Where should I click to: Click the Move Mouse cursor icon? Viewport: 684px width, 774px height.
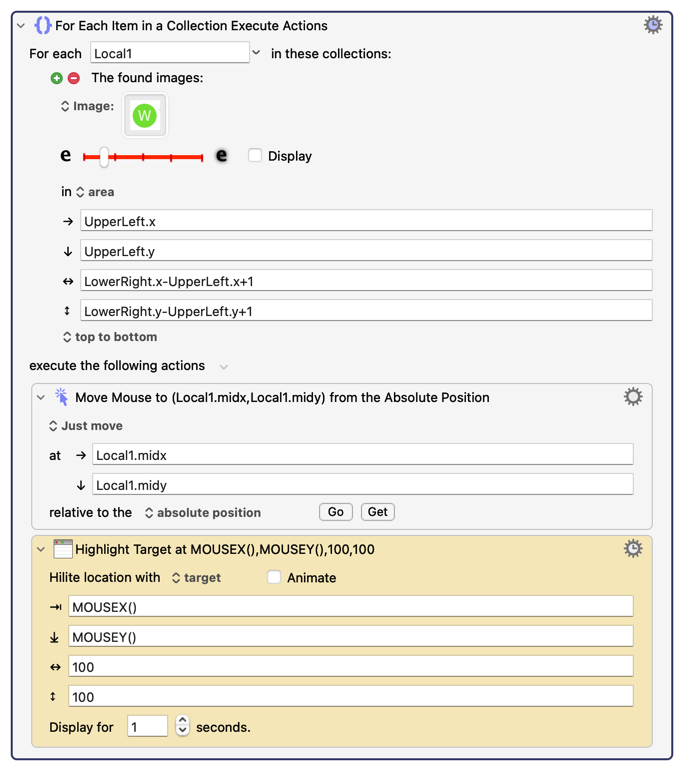pos(62,397)
